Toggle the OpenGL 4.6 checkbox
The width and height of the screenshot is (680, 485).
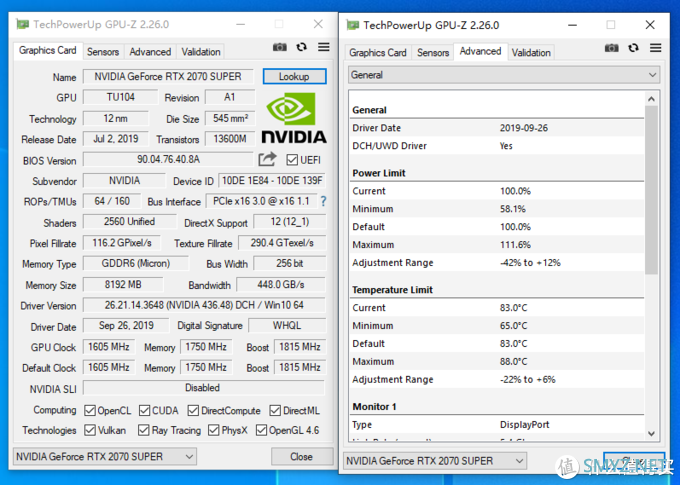[x=261, y=430]
